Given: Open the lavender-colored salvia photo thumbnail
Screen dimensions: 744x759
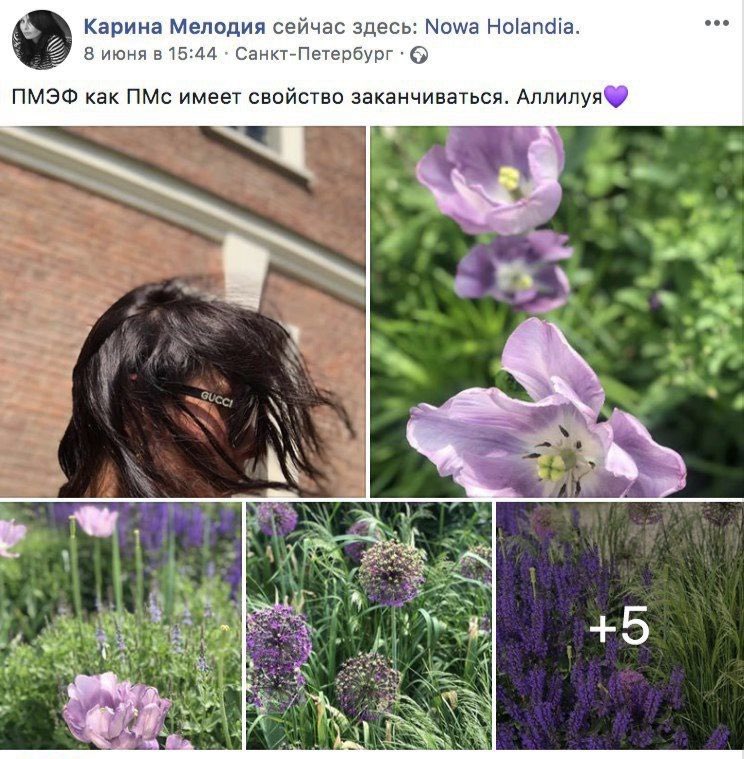Looking at the screenshot, I should click(620, 625).
